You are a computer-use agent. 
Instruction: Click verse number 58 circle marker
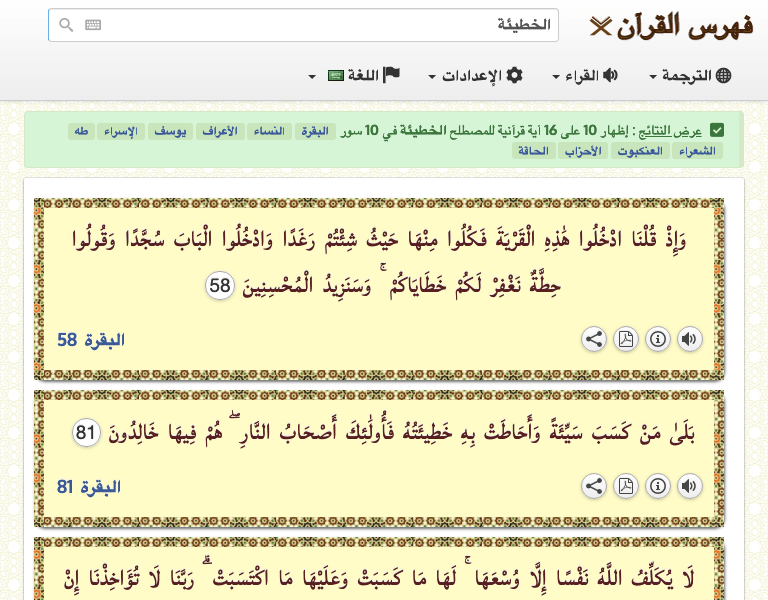pyautogui.click(x=220, y=285)
